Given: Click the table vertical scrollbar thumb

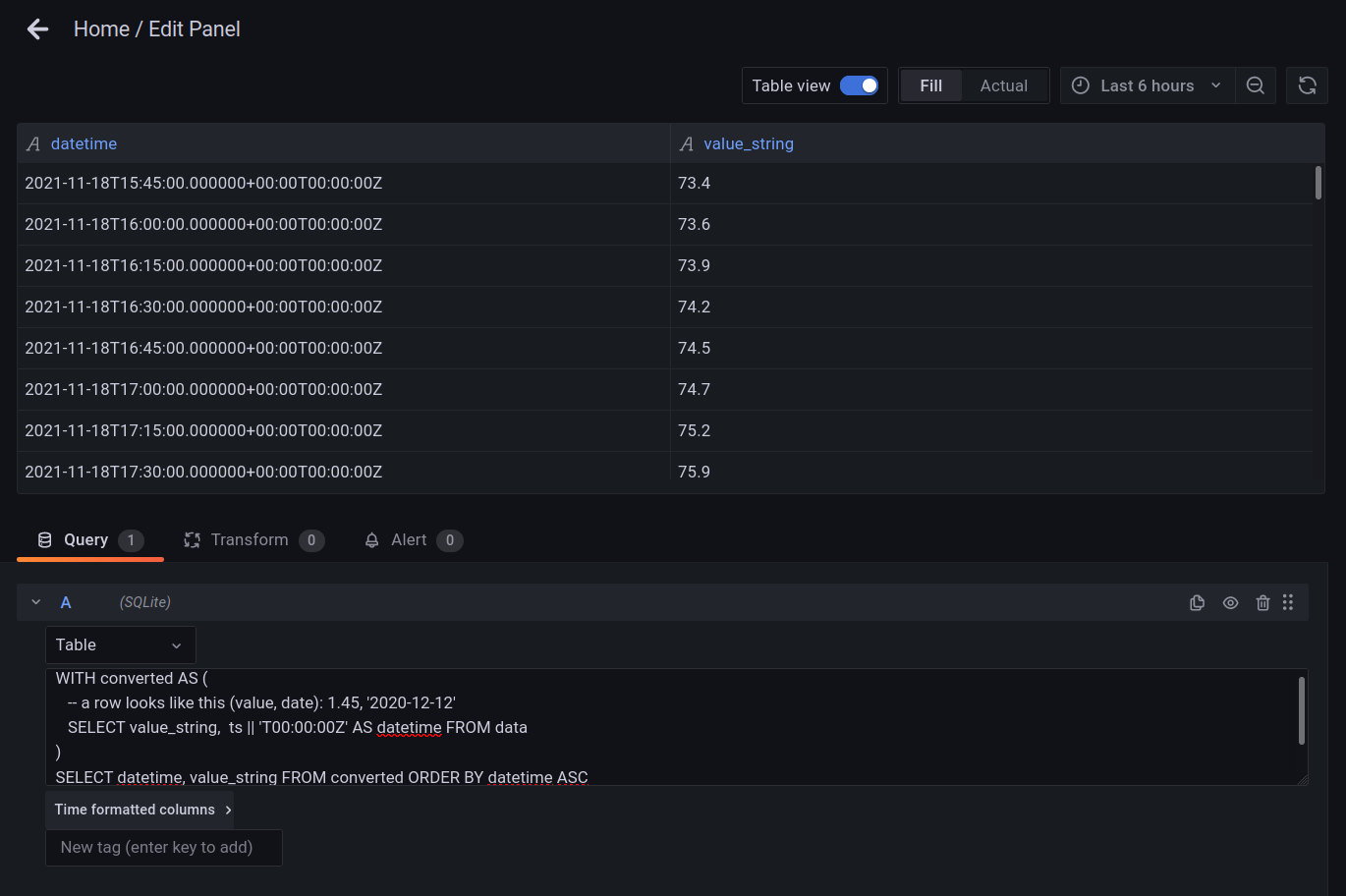Looking at the screenshot, I should point(1318,183).
